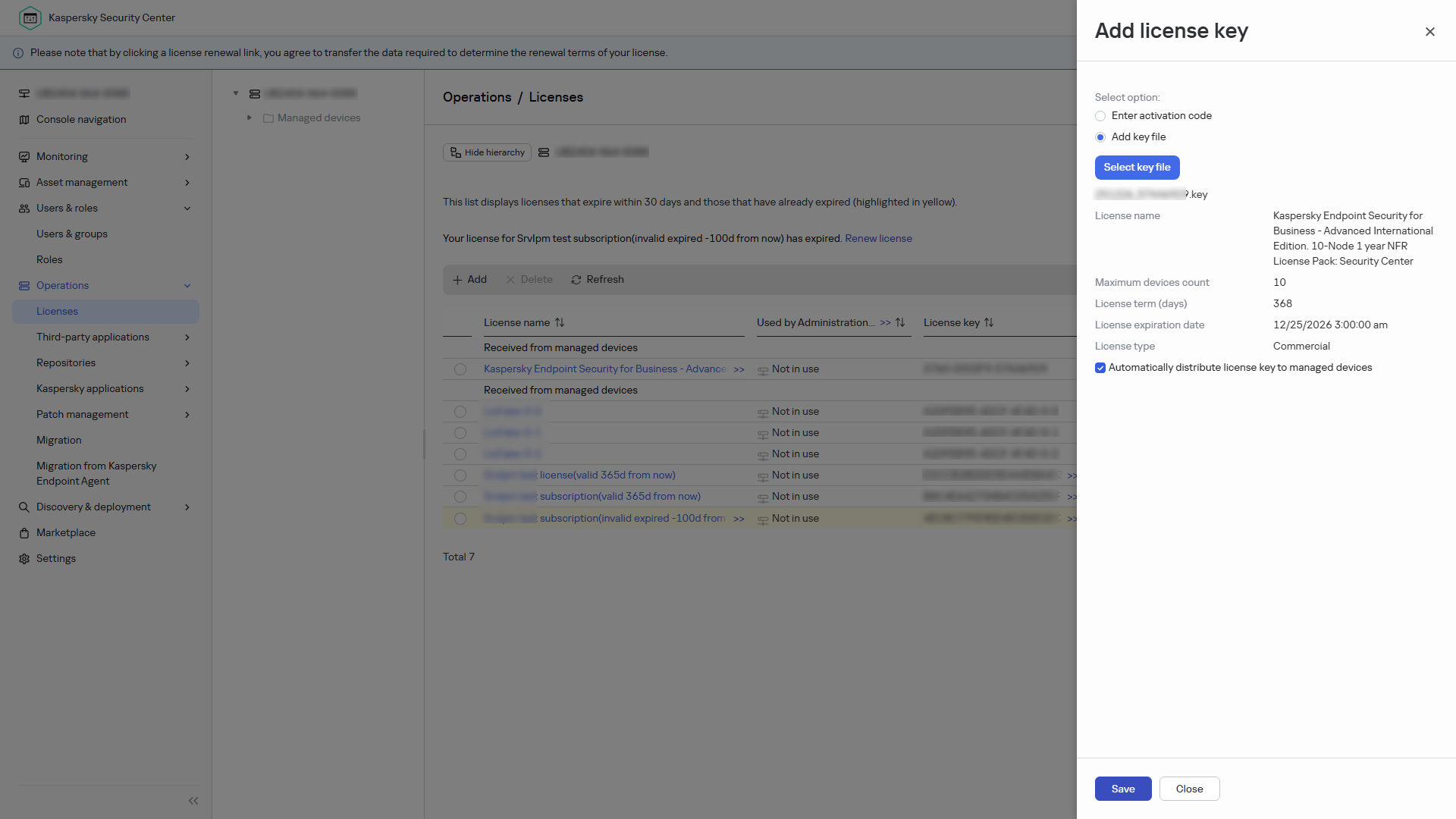Collapse the Users & roles chevron
This screenshot has height=819, width=1456.
(x=187, y=209)
